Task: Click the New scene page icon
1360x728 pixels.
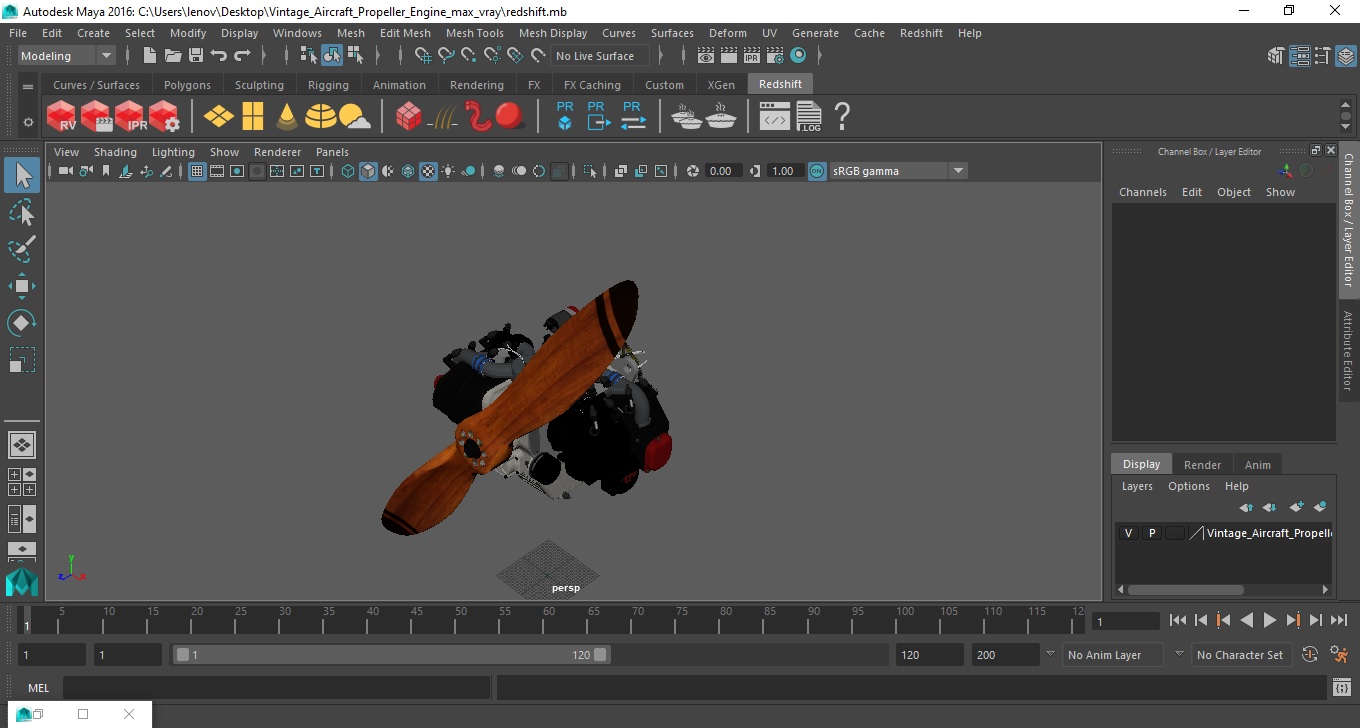Action: tap(150, 56)
